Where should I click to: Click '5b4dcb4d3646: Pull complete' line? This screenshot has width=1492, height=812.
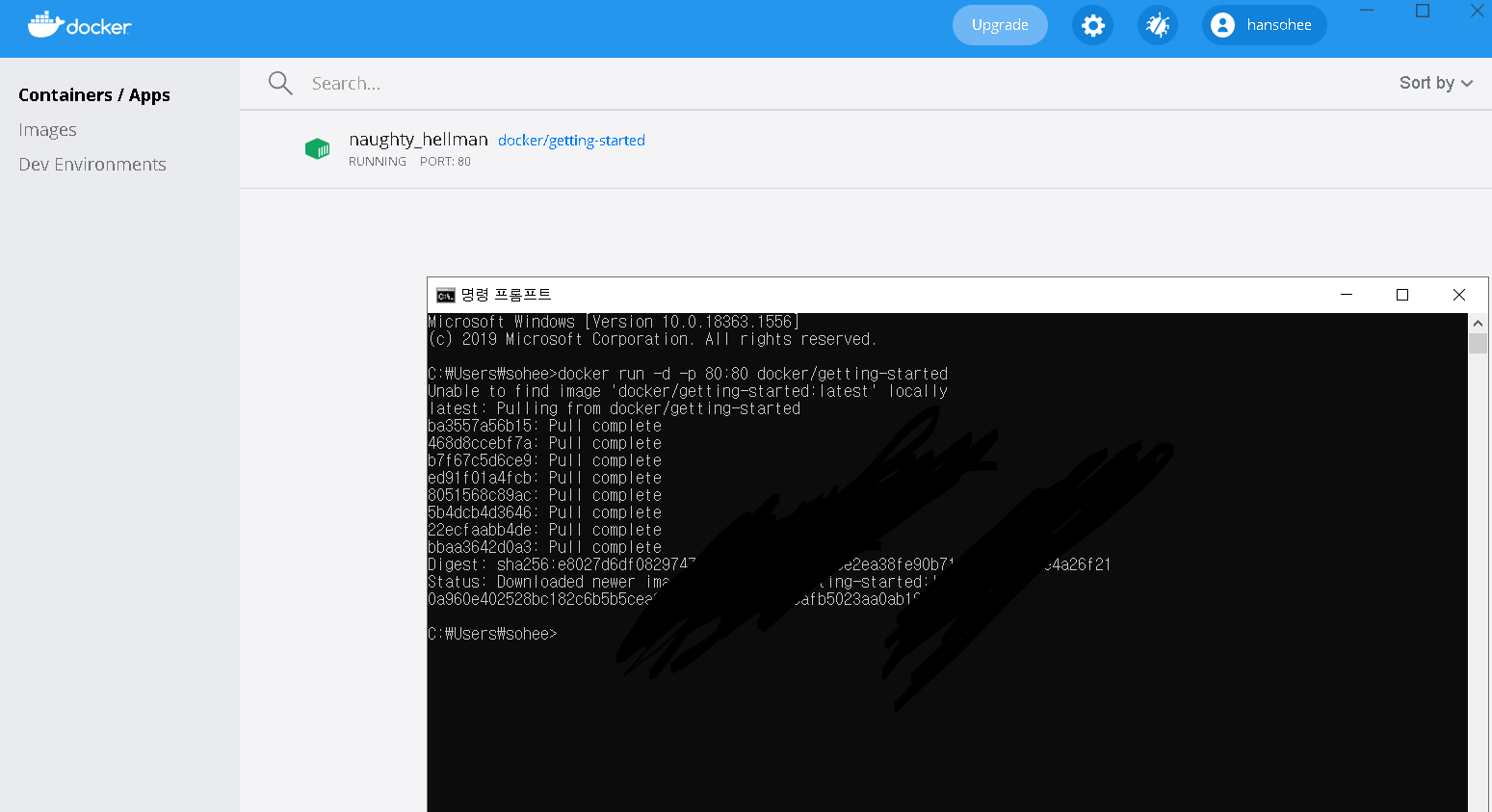(544, 512)
